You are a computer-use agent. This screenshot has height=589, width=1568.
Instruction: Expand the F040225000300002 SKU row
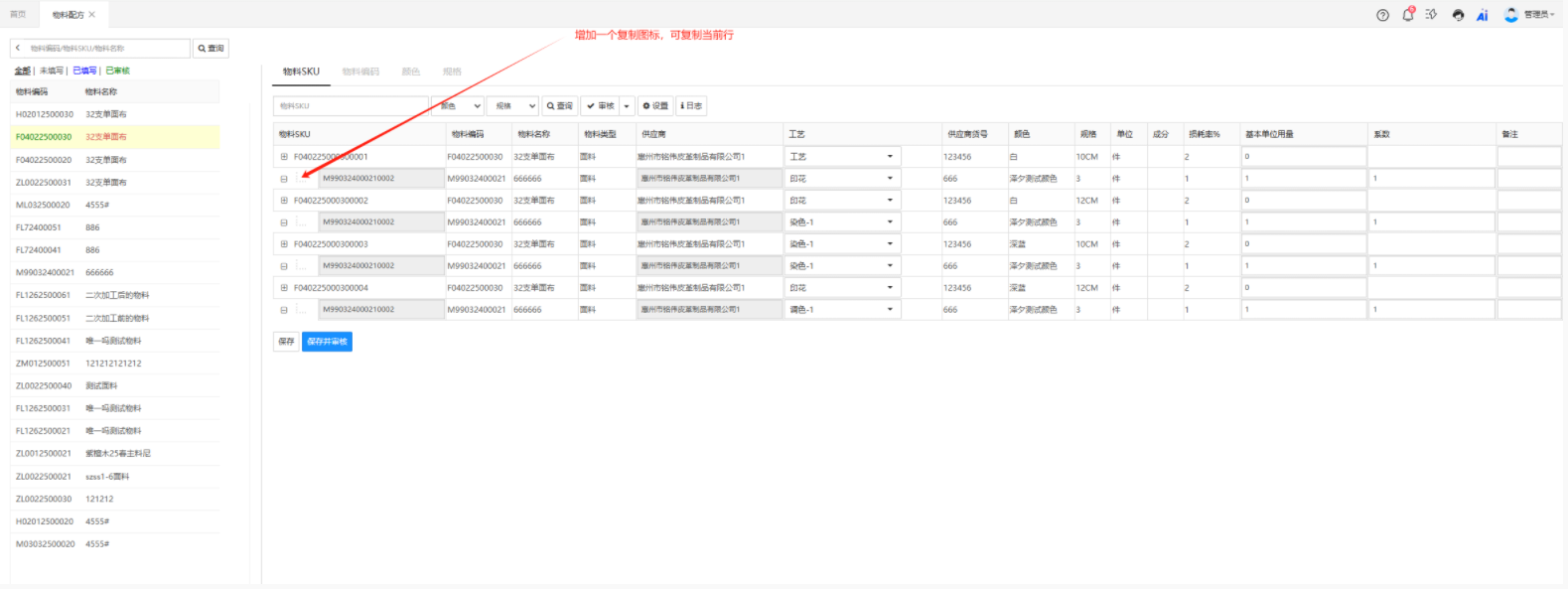point(284,201)
